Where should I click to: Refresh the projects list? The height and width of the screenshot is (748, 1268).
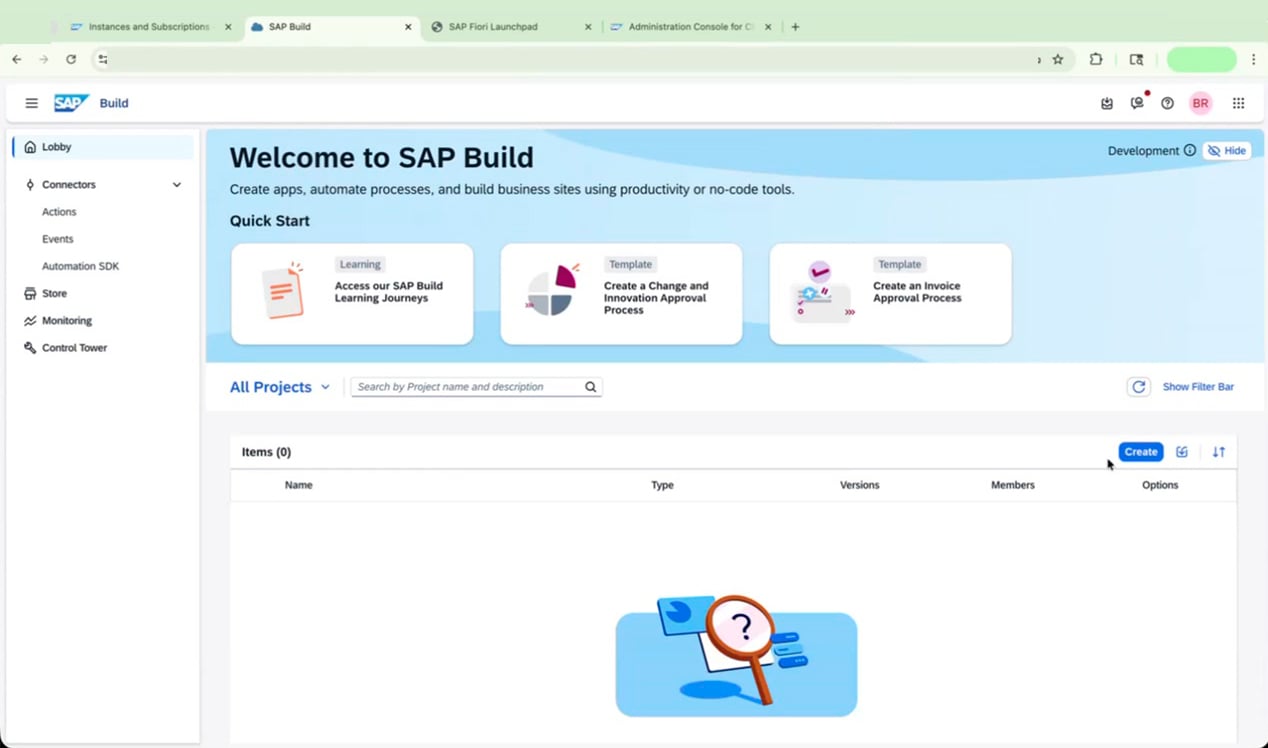(x=1138, y=387)
